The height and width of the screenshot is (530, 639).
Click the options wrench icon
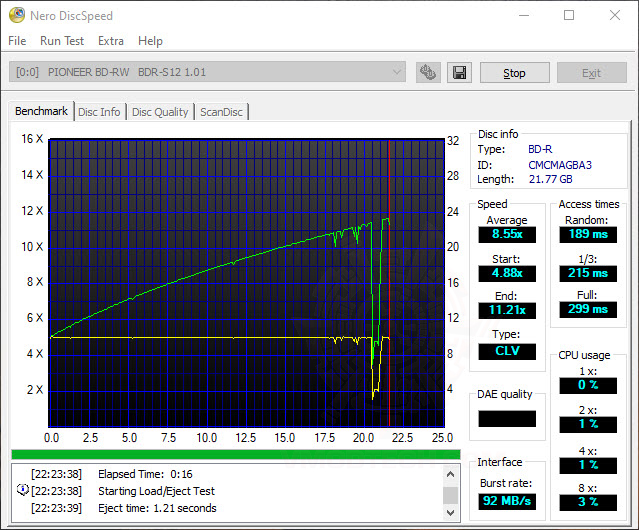428,73
